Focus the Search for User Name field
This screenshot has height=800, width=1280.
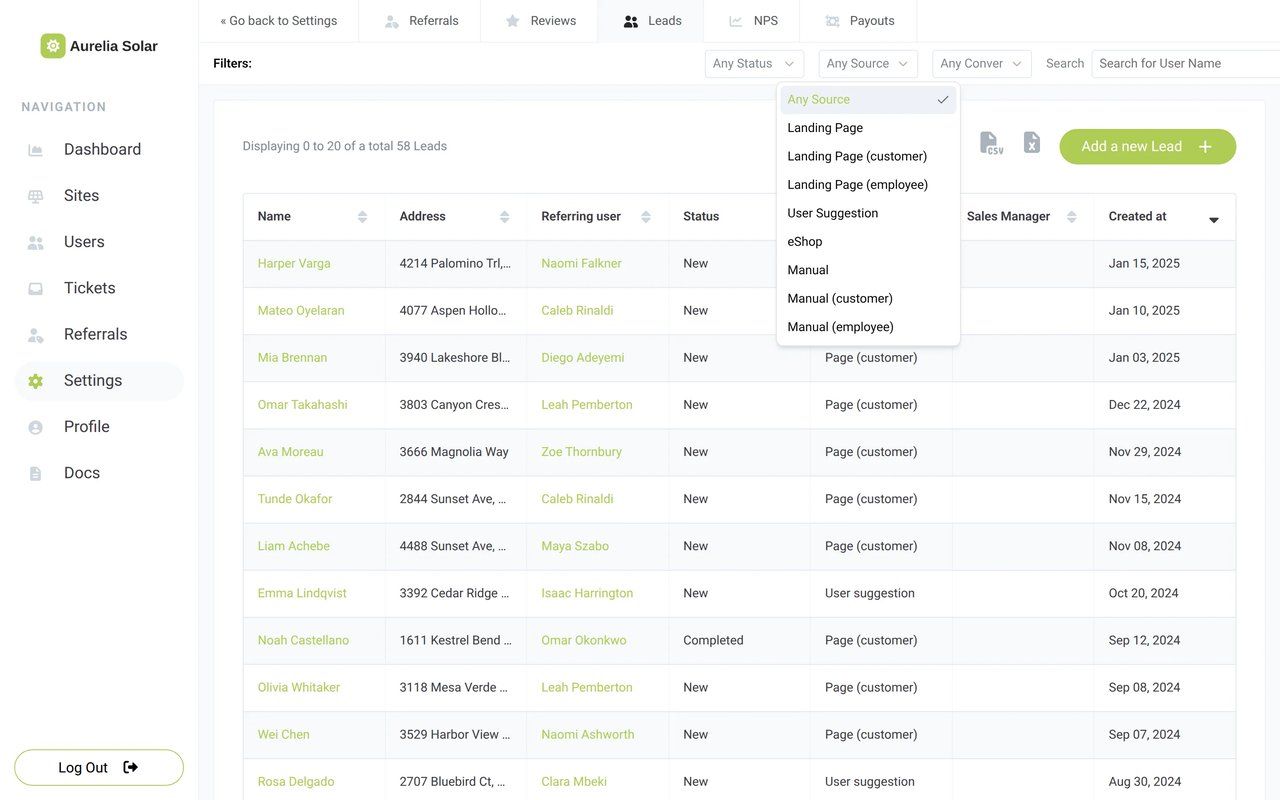pos(1186,64)
